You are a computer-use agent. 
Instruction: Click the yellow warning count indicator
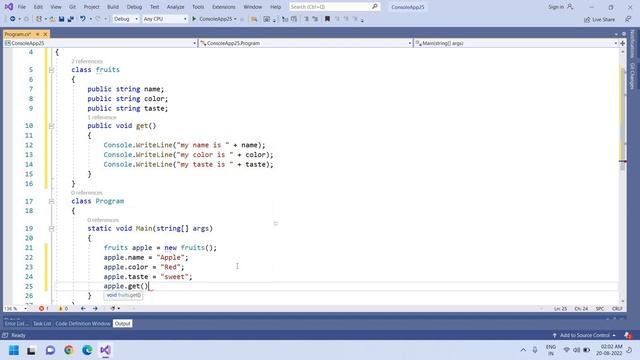click(63, 309)
